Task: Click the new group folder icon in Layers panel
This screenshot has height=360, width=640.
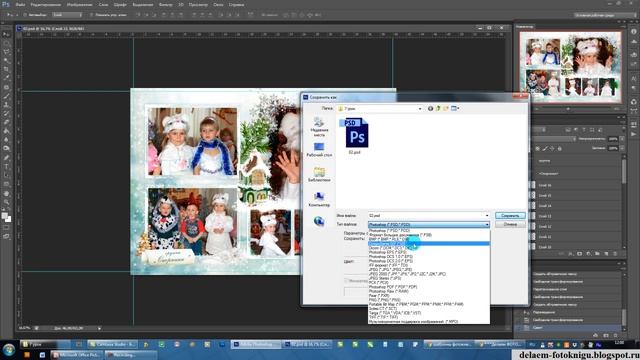Action: [597, 254]
